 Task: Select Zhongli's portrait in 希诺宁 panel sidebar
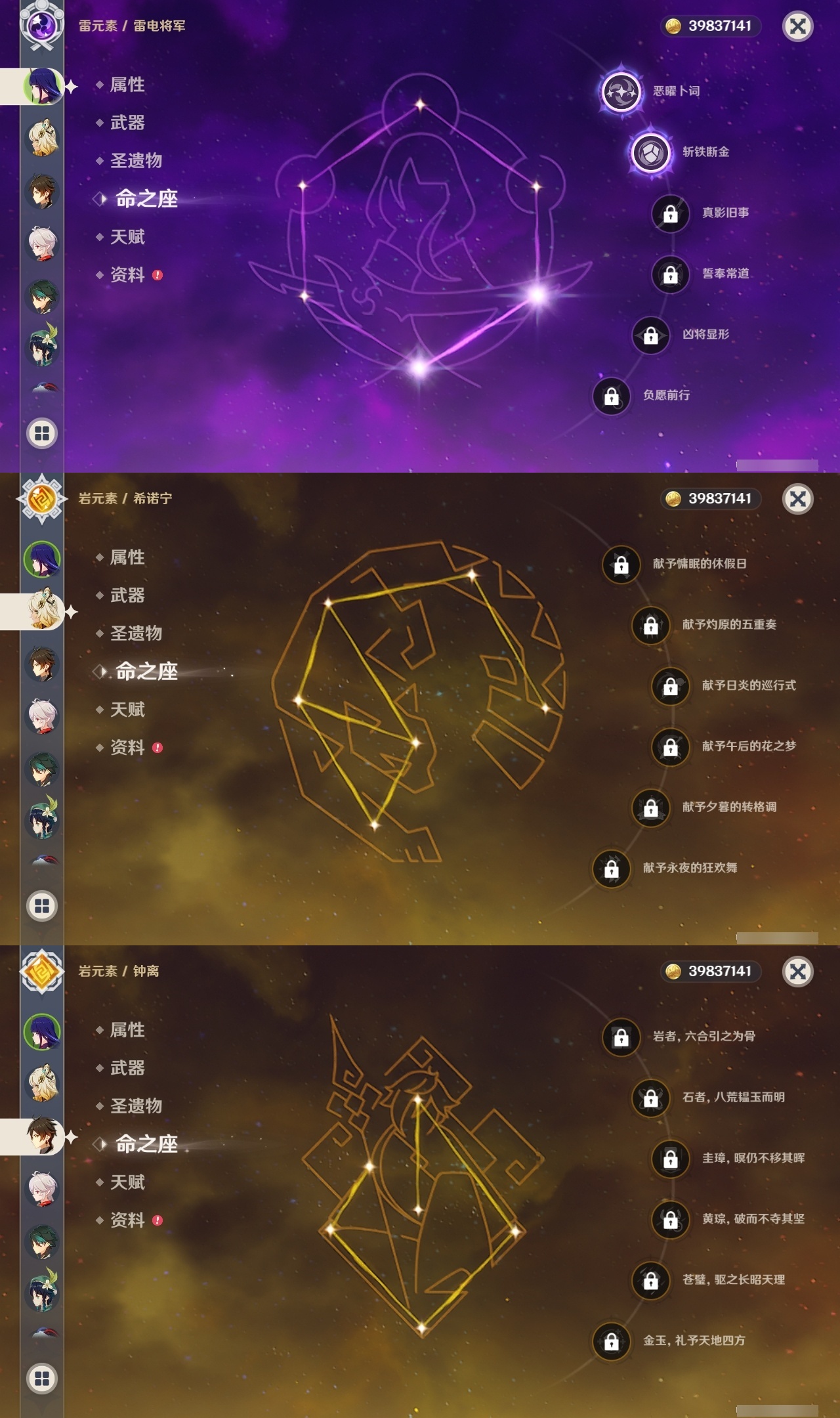(43, 664)
